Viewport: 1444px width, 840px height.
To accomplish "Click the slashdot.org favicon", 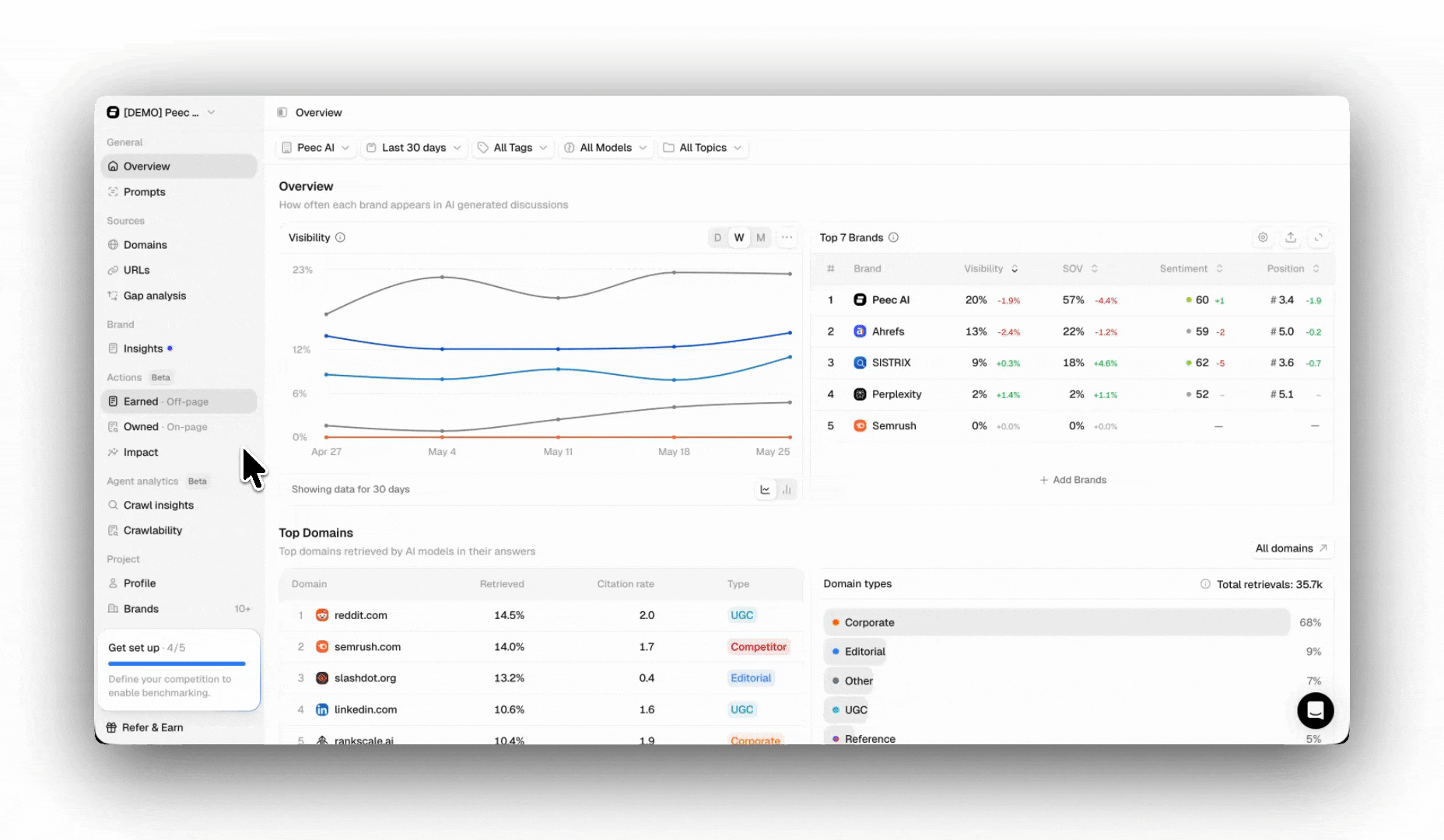I will click(322, 678).
